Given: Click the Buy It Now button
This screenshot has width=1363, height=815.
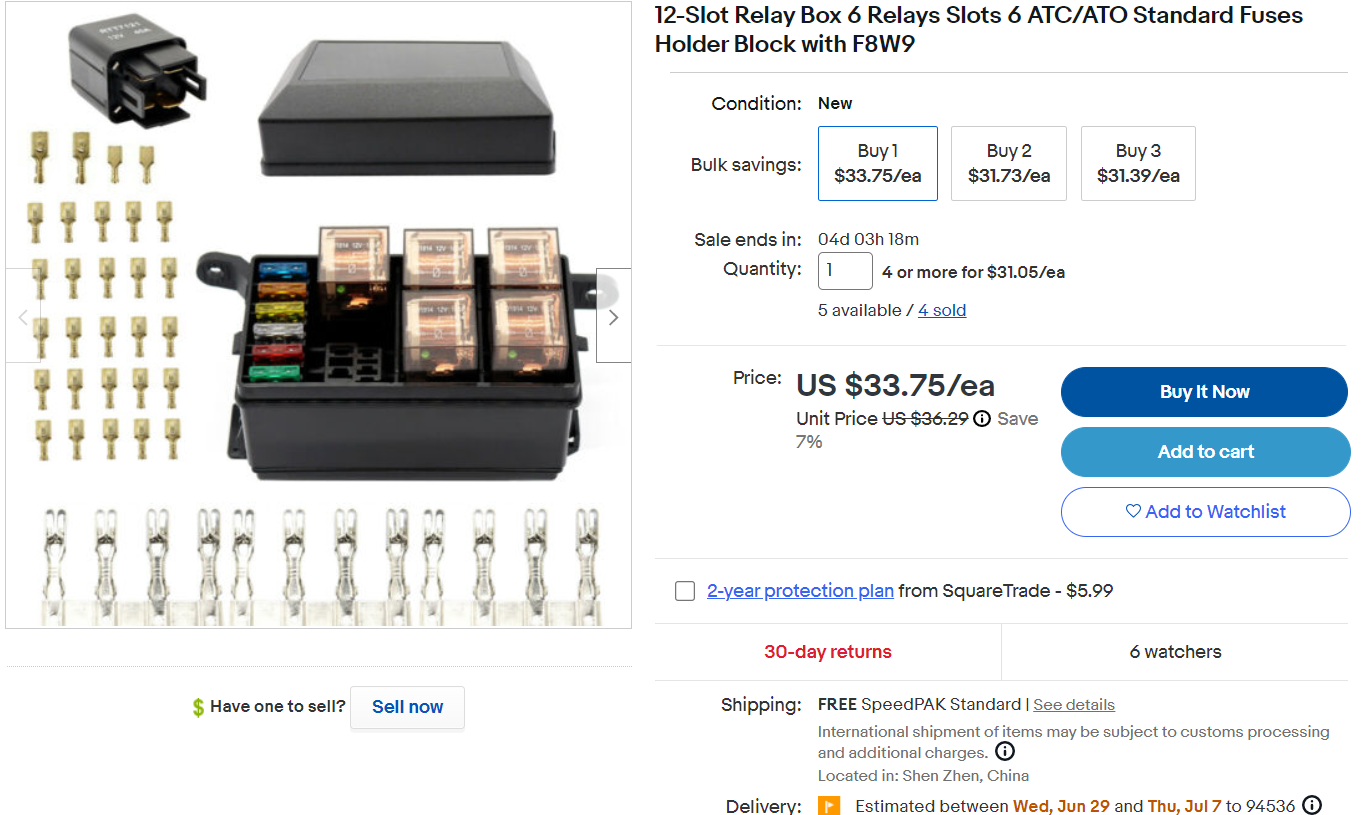Looking at the screenshot, I should point(1204,392).
